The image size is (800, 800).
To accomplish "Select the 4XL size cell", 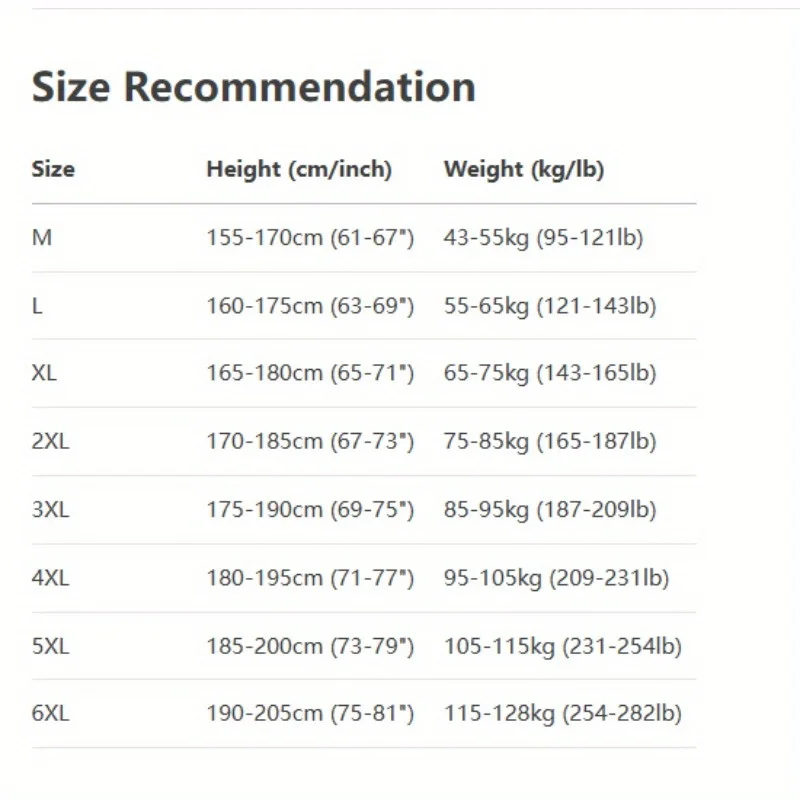I will (50, 577).
